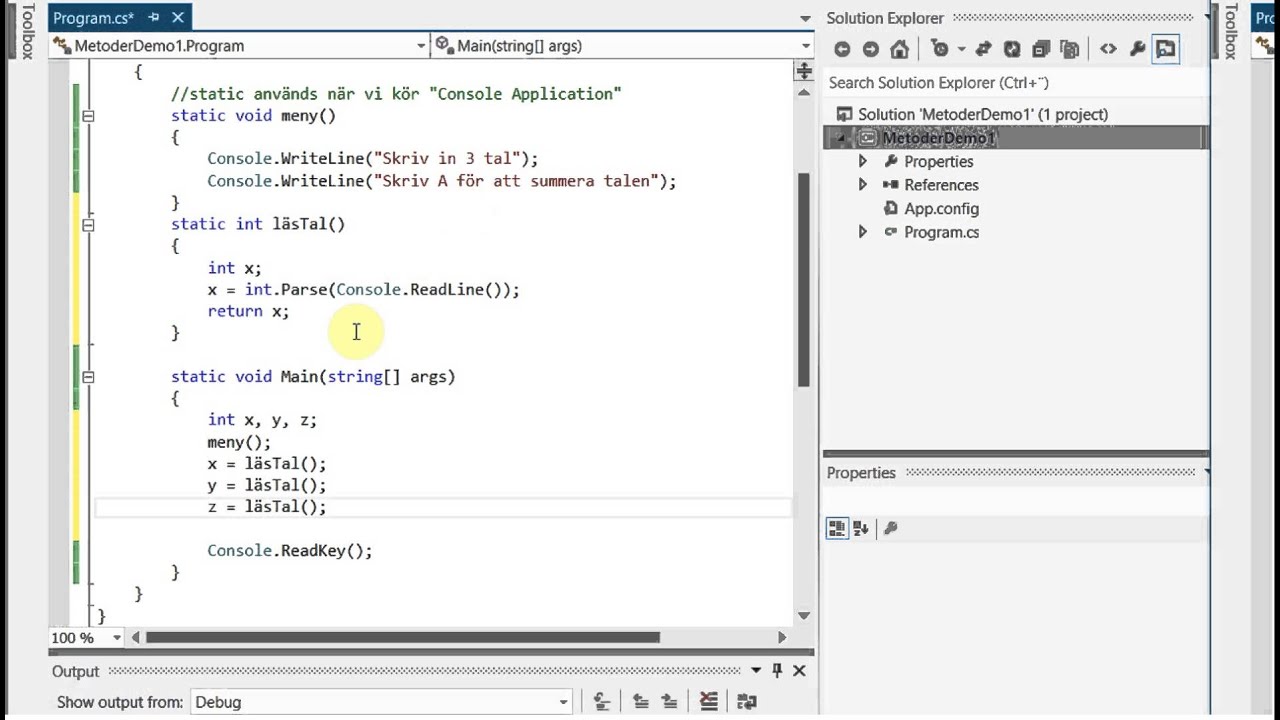Toggle Auto Hide pin on Output panel

(x=777, y=671)
